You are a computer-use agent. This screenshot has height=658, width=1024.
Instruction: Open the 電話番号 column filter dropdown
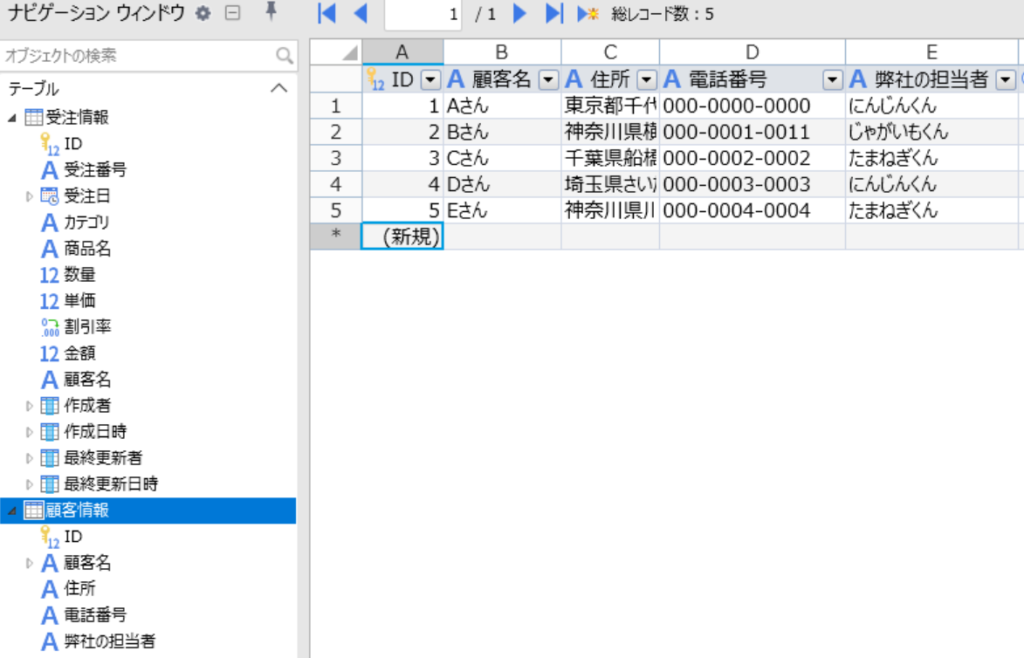pyautogui.click(x=831, y=79)
